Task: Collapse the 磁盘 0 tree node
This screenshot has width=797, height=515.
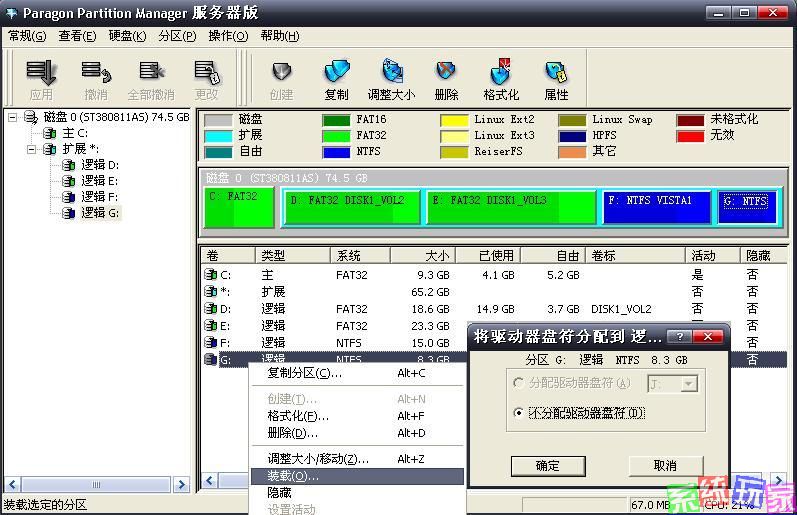Action: [x=12, y=117]
